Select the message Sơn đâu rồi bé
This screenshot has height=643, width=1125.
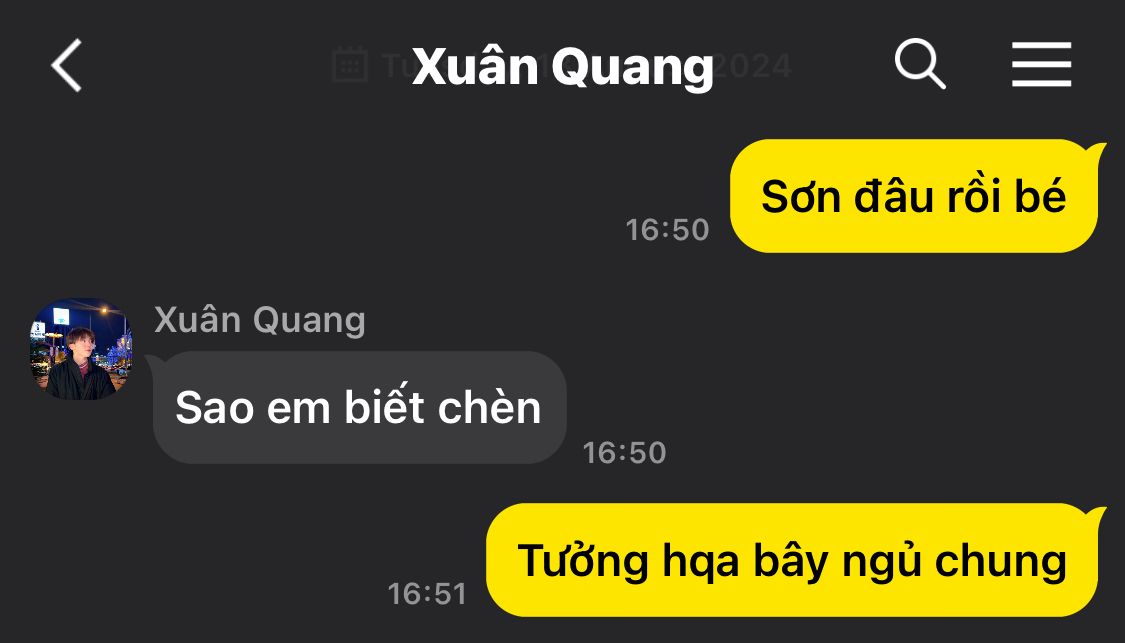[x=913, y=196]
